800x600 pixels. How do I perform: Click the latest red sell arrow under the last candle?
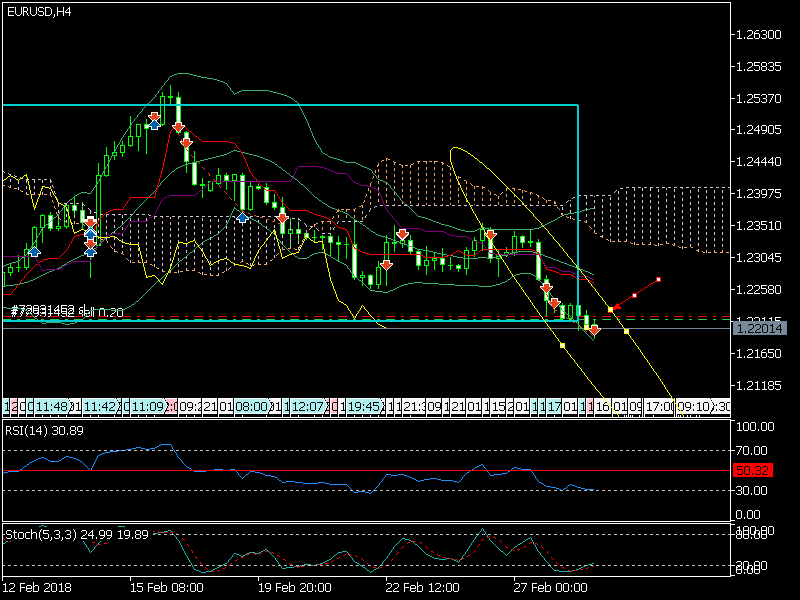point(594,330)
